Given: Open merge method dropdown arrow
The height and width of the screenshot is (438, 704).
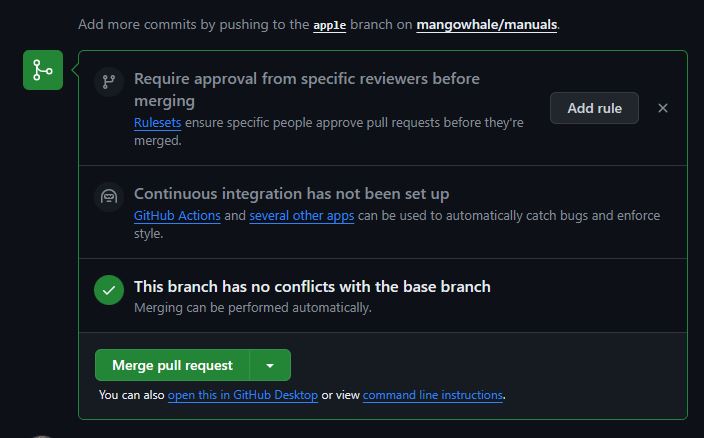Looking at the screenshot, I should coord(270,365).
